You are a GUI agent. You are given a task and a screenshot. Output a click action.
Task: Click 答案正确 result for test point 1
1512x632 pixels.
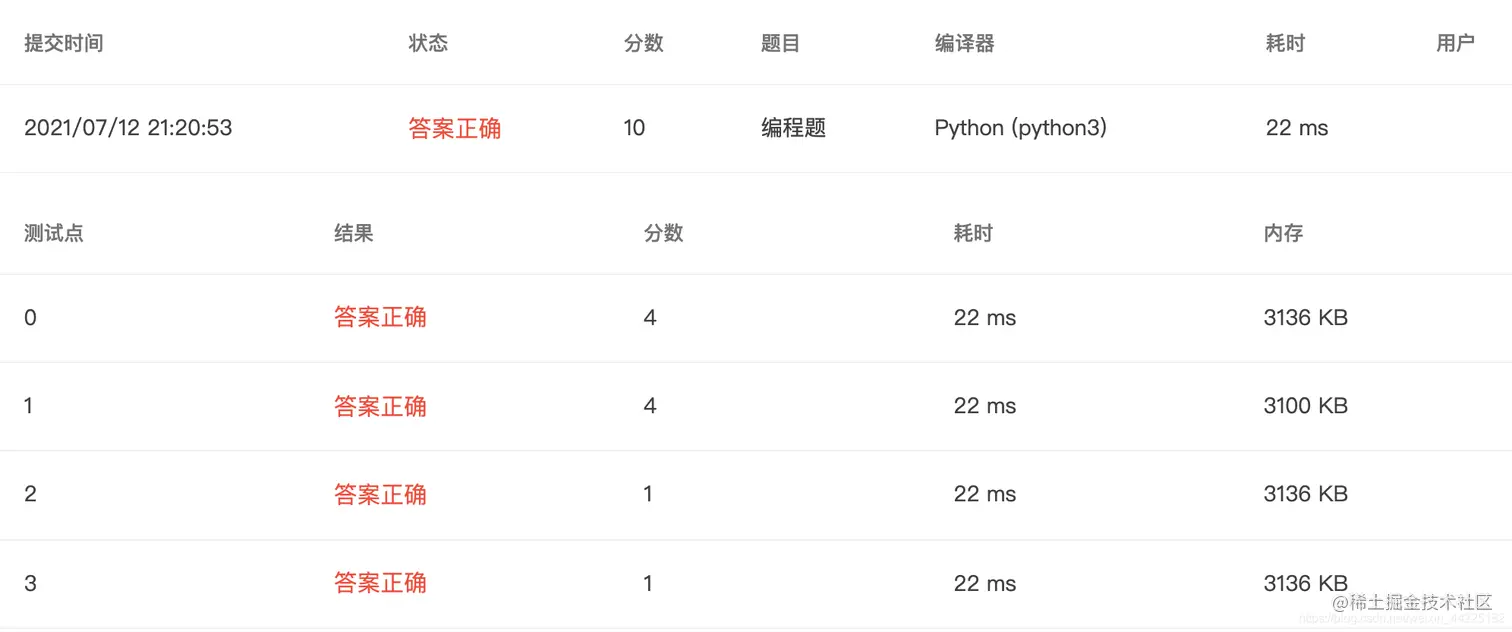click(x=380, y=406)
